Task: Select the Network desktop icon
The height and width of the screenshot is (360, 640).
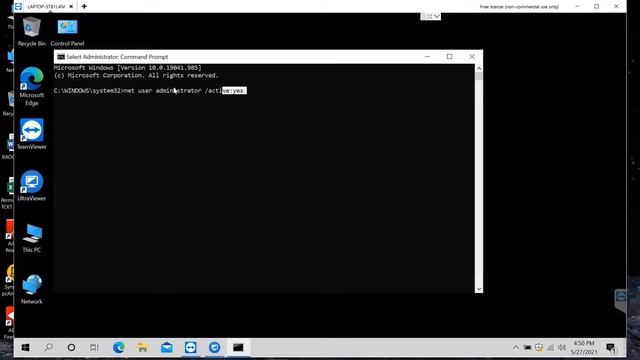Action: pos(31,289)
